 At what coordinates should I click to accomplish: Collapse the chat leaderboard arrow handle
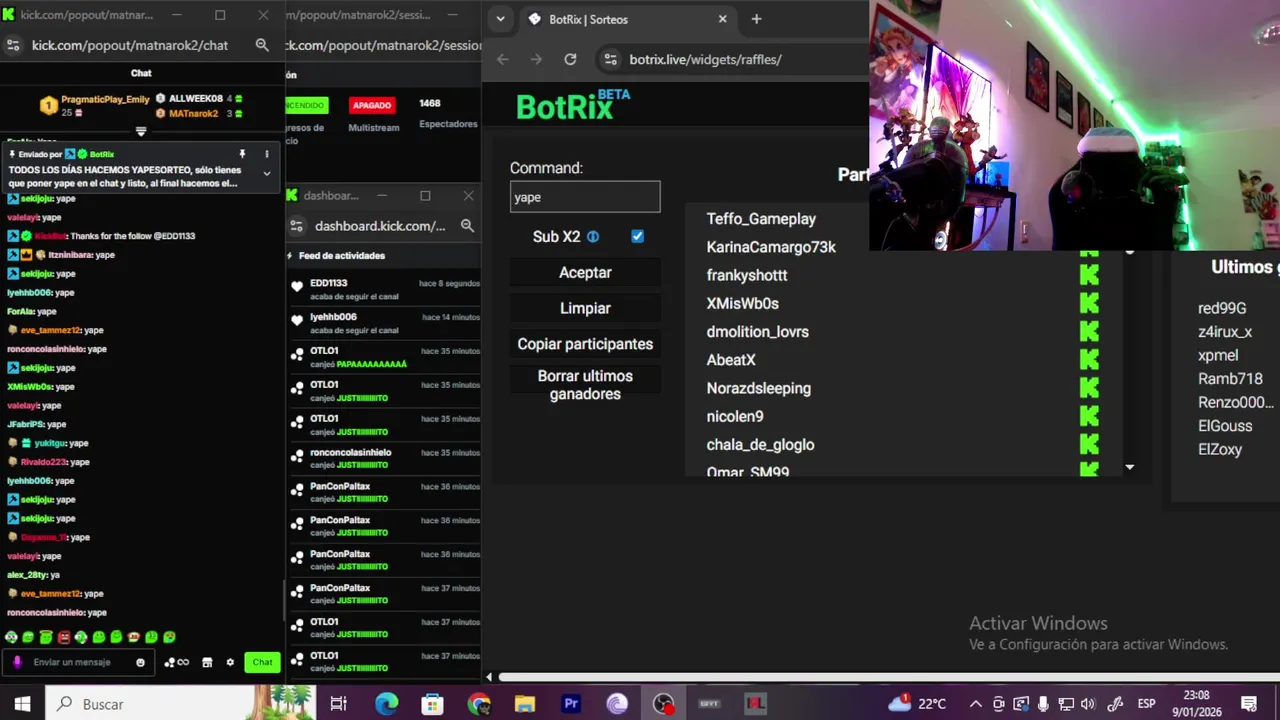(141, 131)
